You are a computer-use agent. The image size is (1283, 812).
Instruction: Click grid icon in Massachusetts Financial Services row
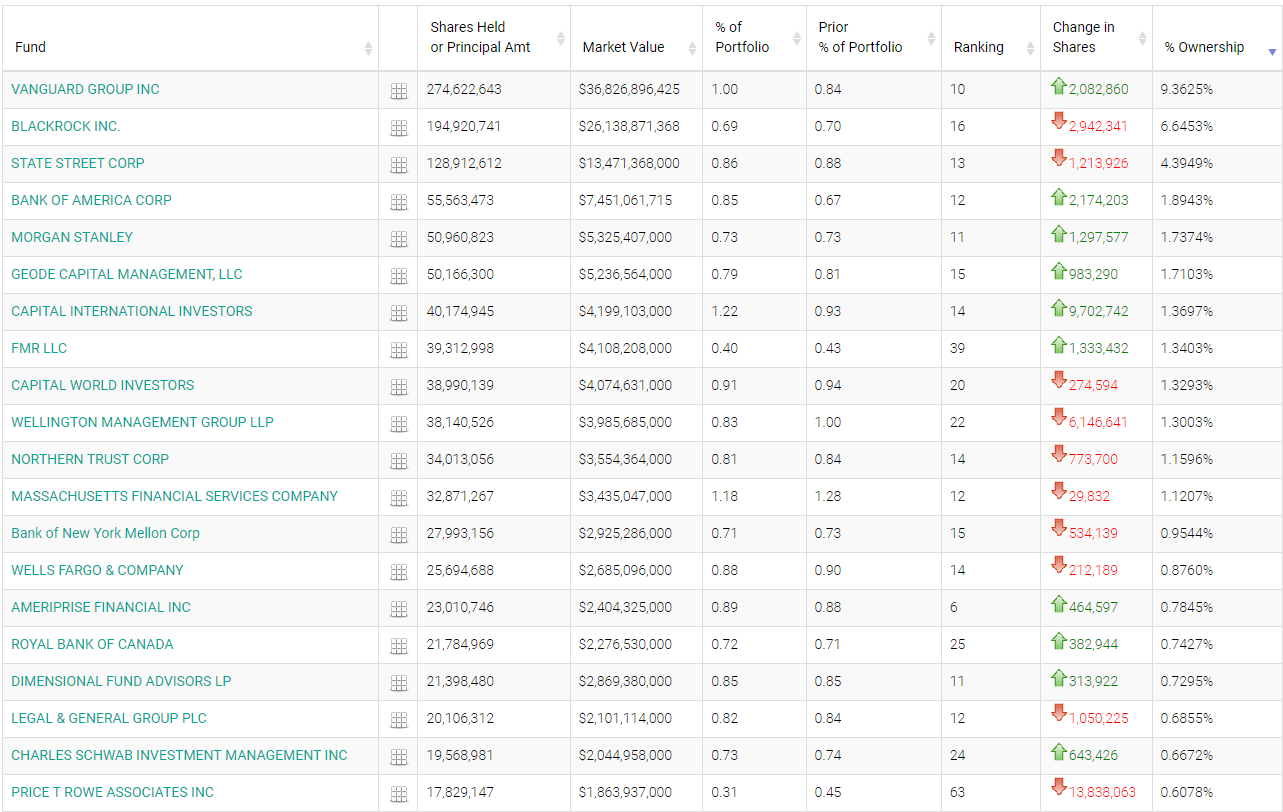399,498
